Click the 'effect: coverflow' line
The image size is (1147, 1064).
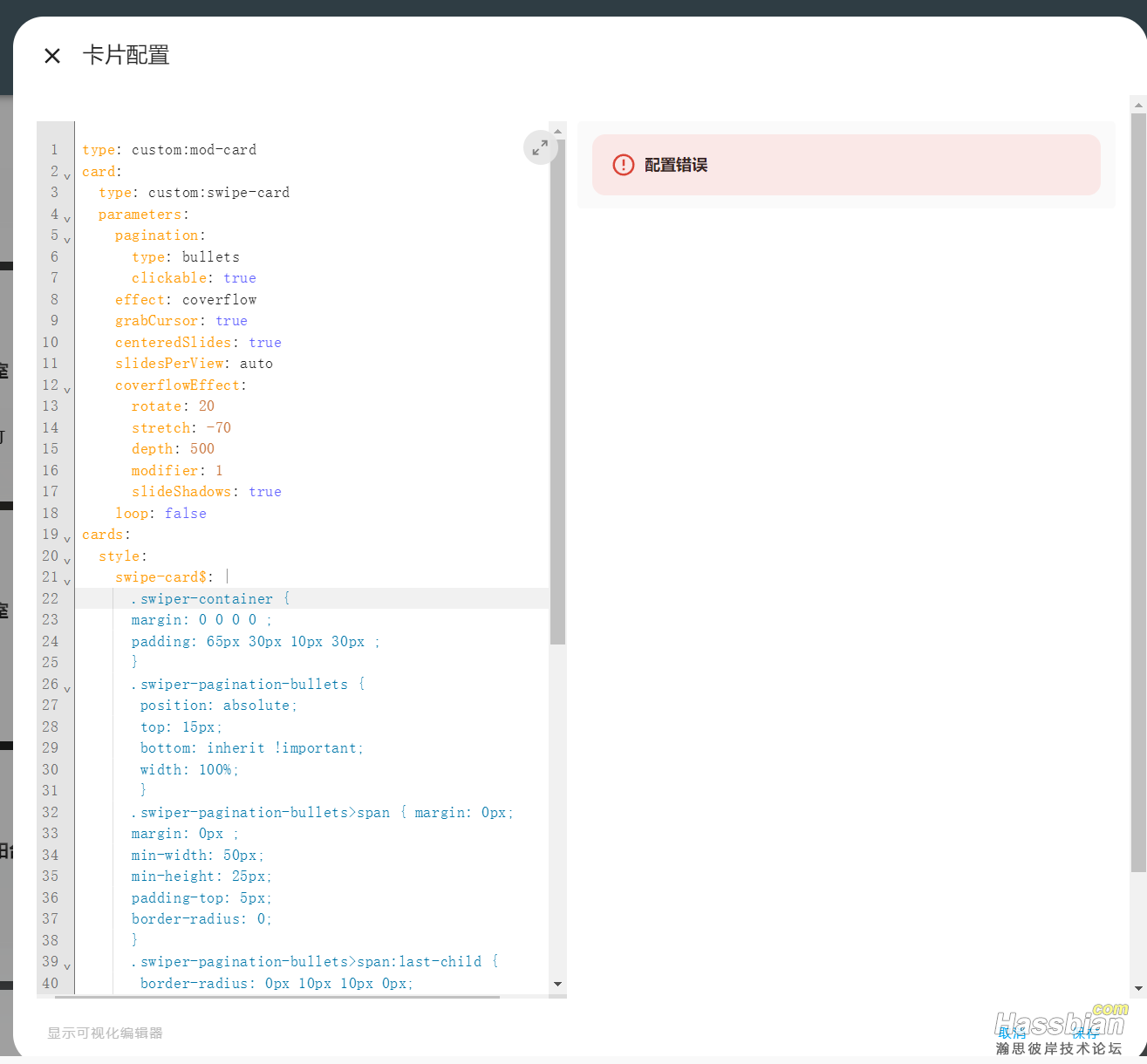(186, 300)
